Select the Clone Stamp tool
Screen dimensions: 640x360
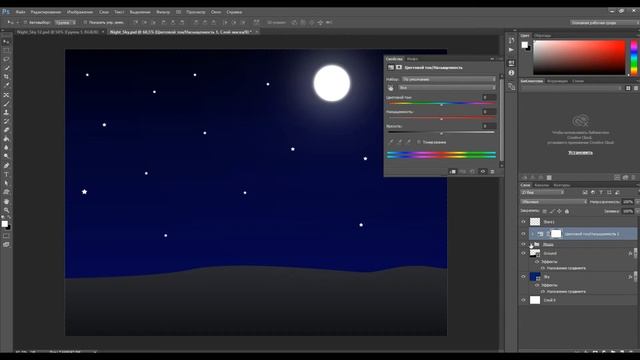click(x=6, y=112)
